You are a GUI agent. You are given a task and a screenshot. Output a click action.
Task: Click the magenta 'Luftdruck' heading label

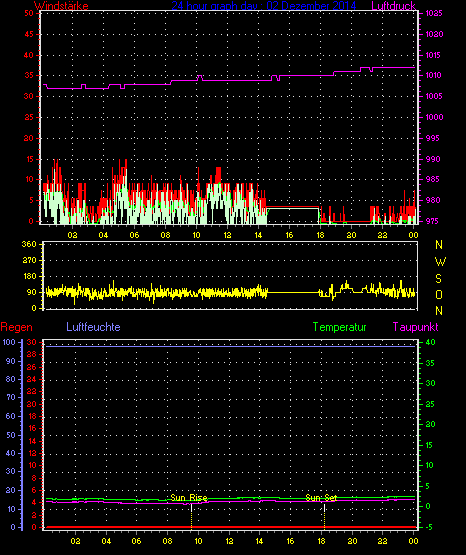point(393,6)
